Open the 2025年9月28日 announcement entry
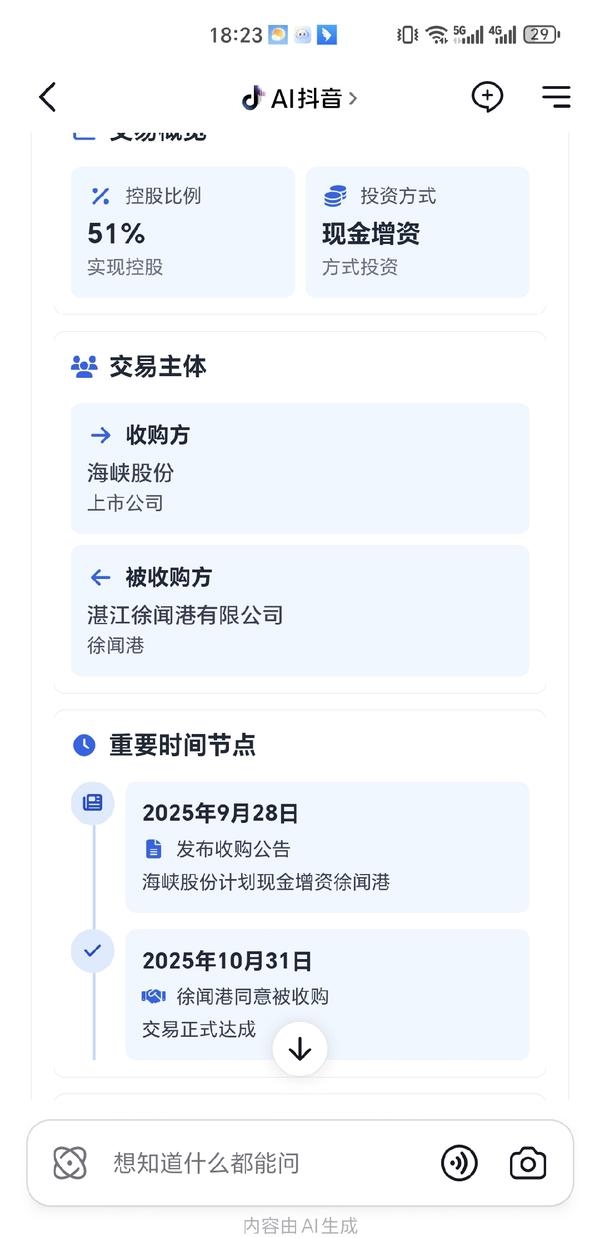600x1238 pixels. pos(327,847)
